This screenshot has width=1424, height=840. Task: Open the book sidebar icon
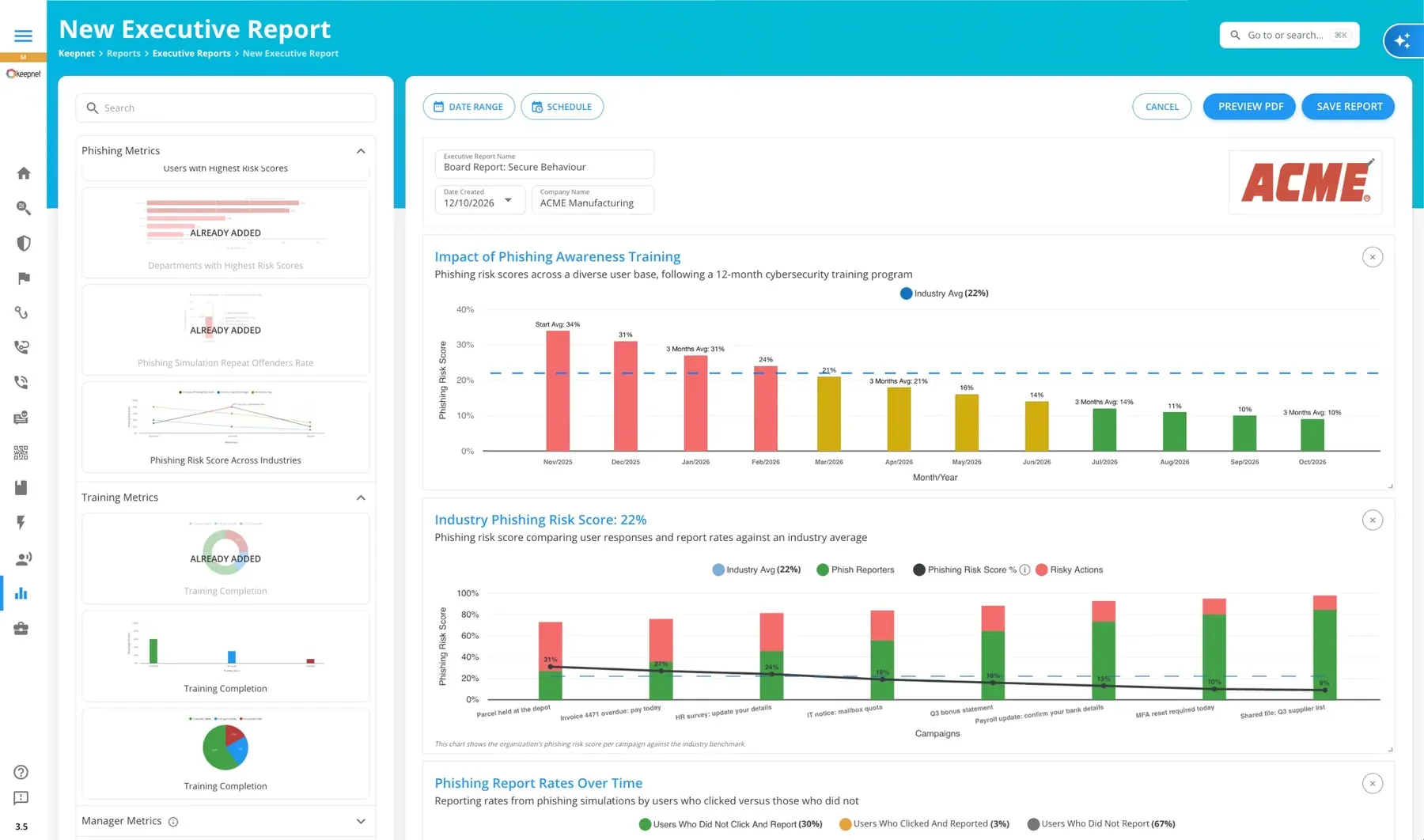point(21,487)
